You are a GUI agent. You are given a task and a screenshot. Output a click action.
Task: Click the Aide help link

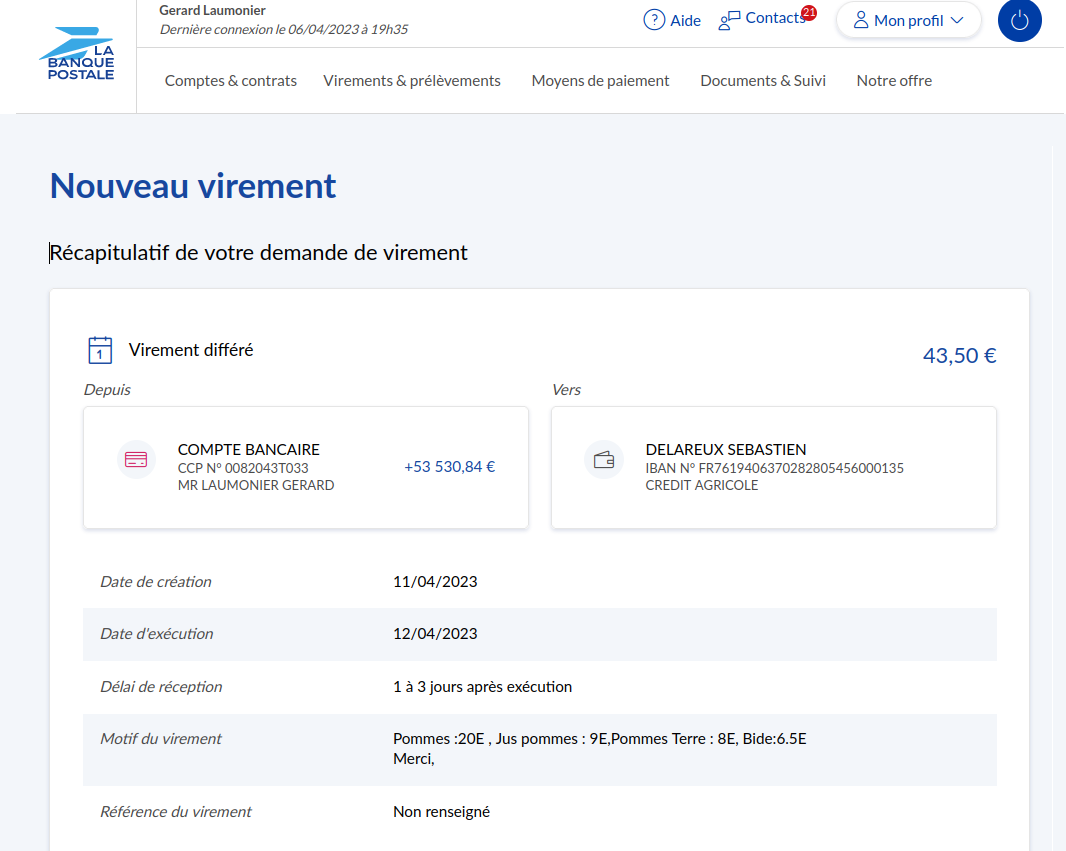click(x=685, y=20)
